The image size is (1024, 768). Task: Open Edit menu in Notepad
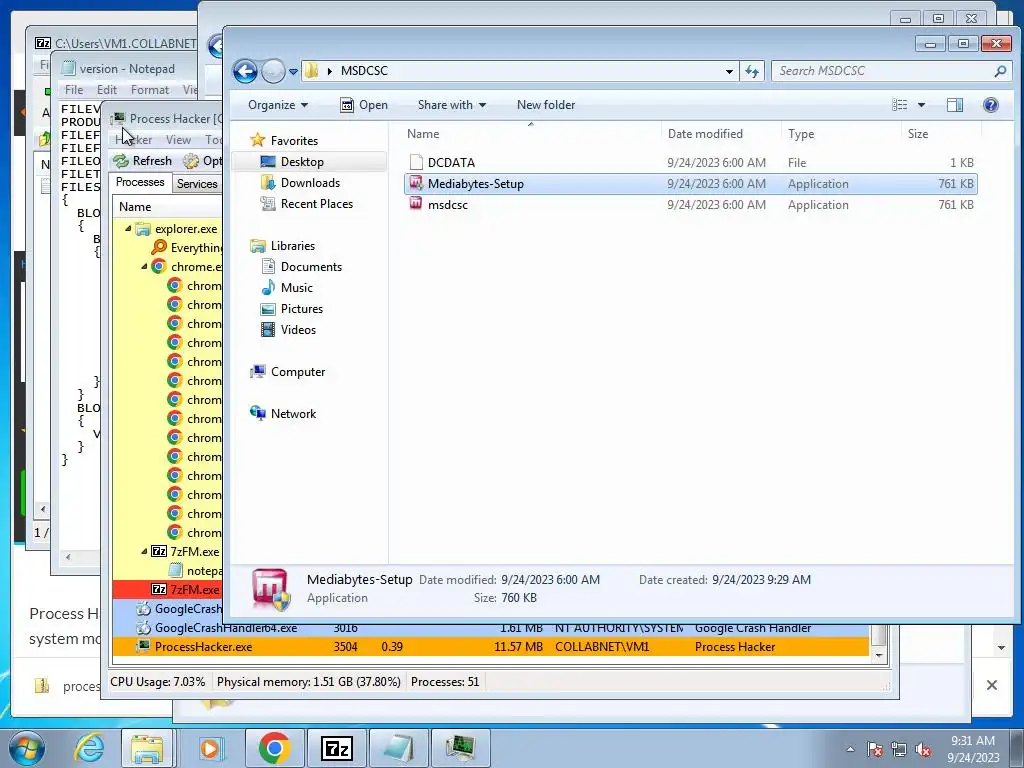pyautogui.click(x=106, y=89)
